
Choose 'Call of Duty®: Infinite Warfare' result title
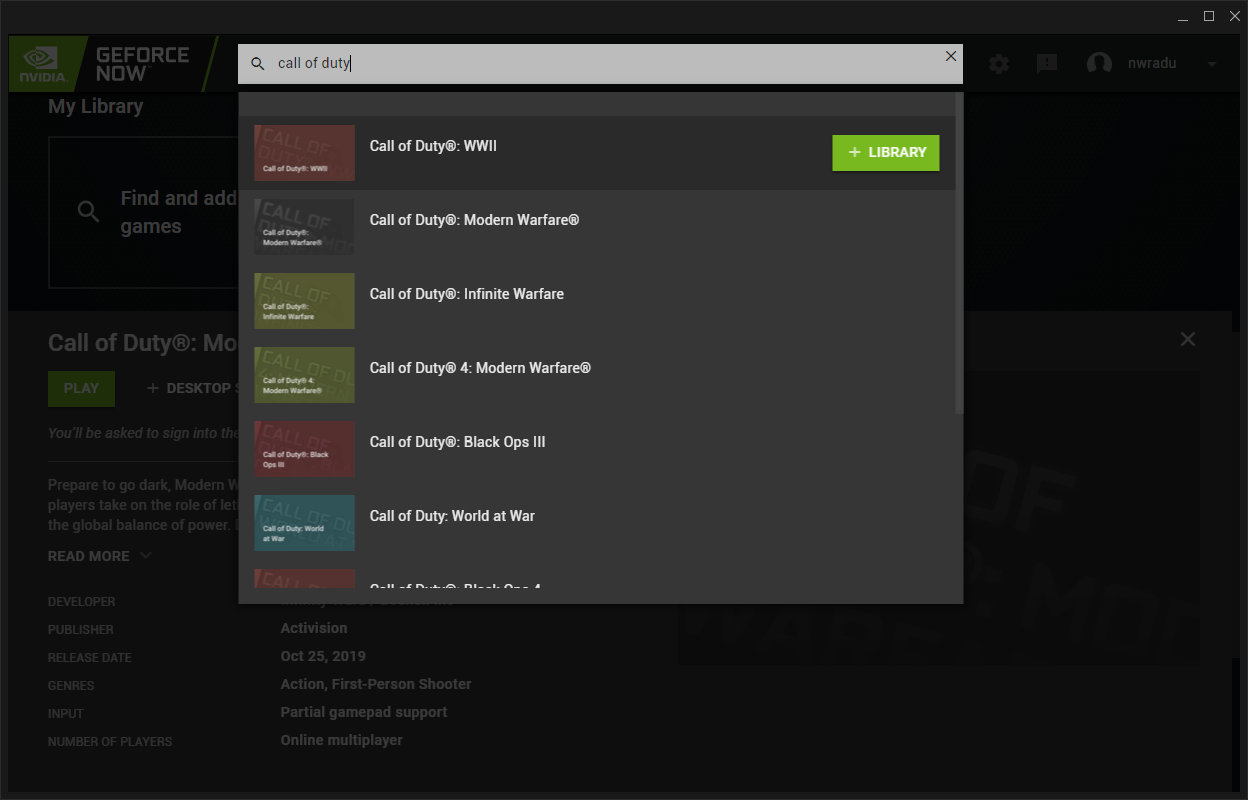pos(467,294)
